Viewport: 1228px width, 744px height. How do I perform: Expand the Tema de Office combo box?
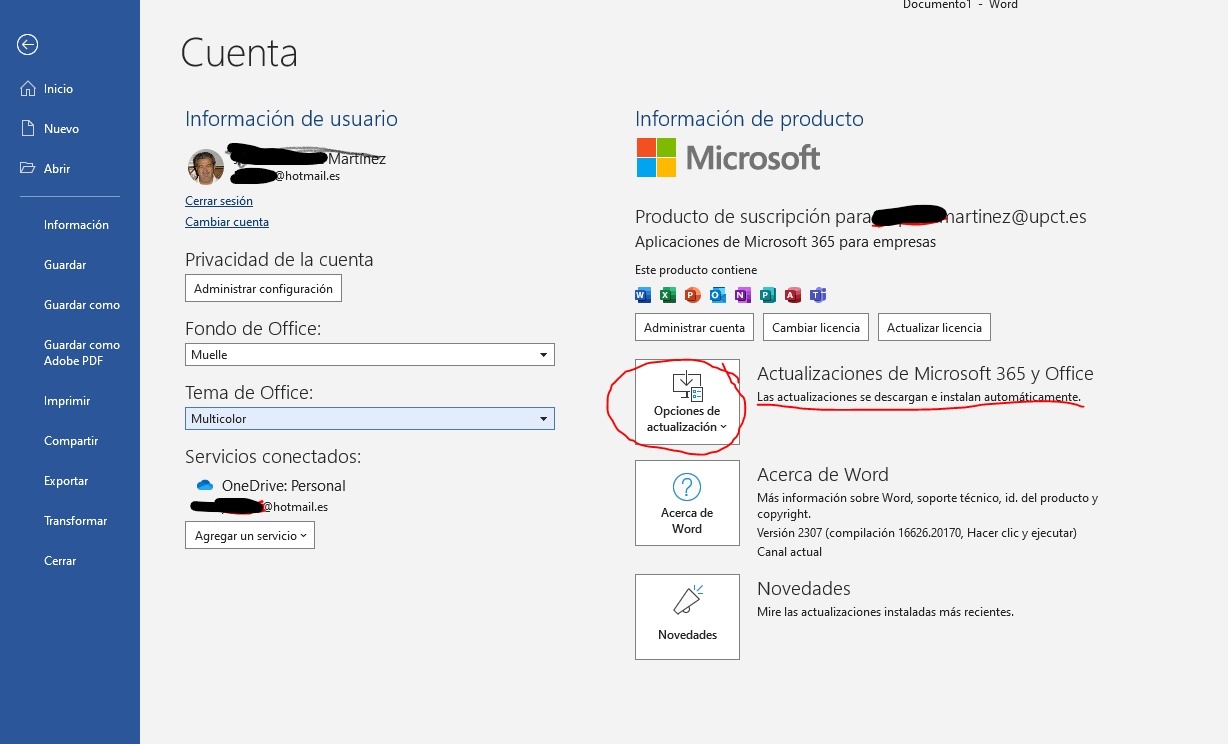(370, 419)
